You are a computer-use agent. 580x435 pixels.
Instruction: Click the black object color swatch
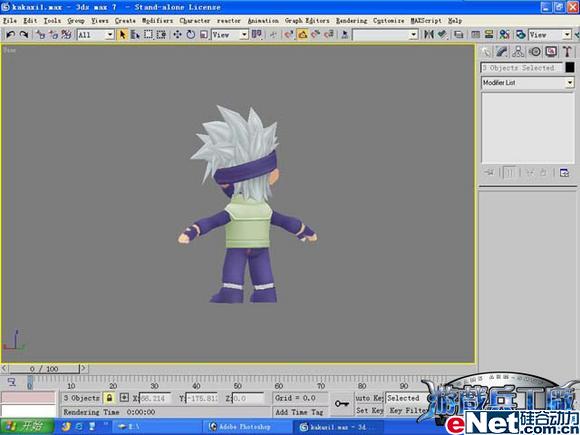point(570,67)
